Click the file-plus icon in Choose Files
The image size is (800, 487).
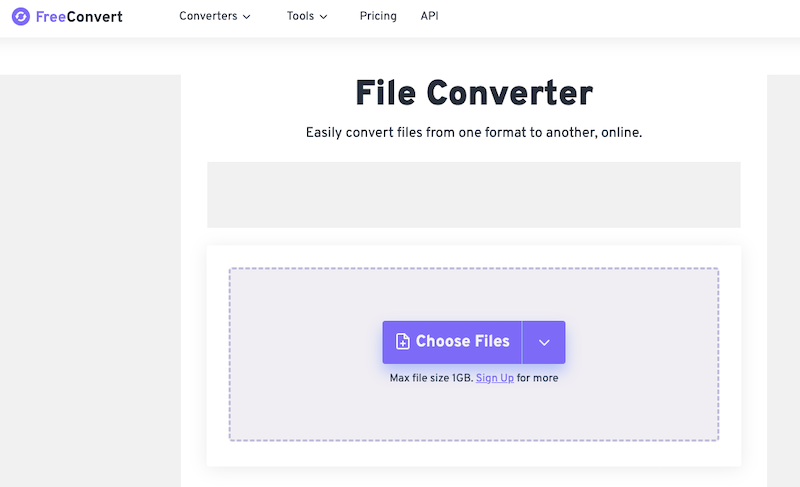coord(402,342)
